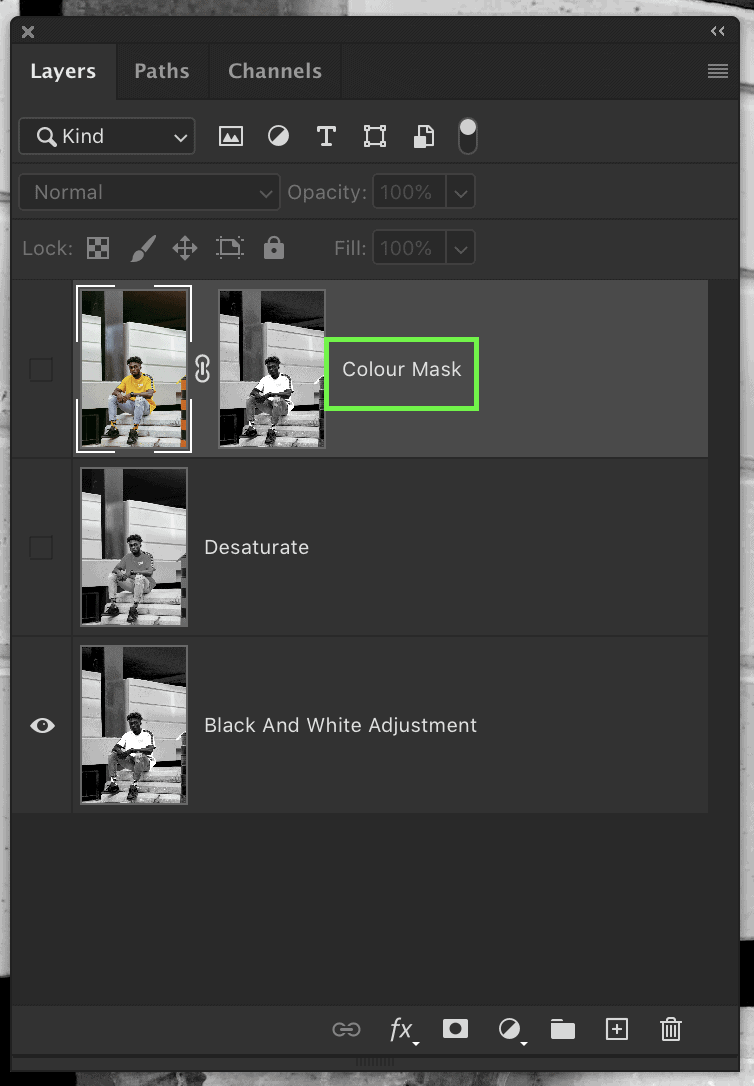Open the Normal blending mode dropdown
Viewport: 754px width, 1086px height.
point(149,192)
